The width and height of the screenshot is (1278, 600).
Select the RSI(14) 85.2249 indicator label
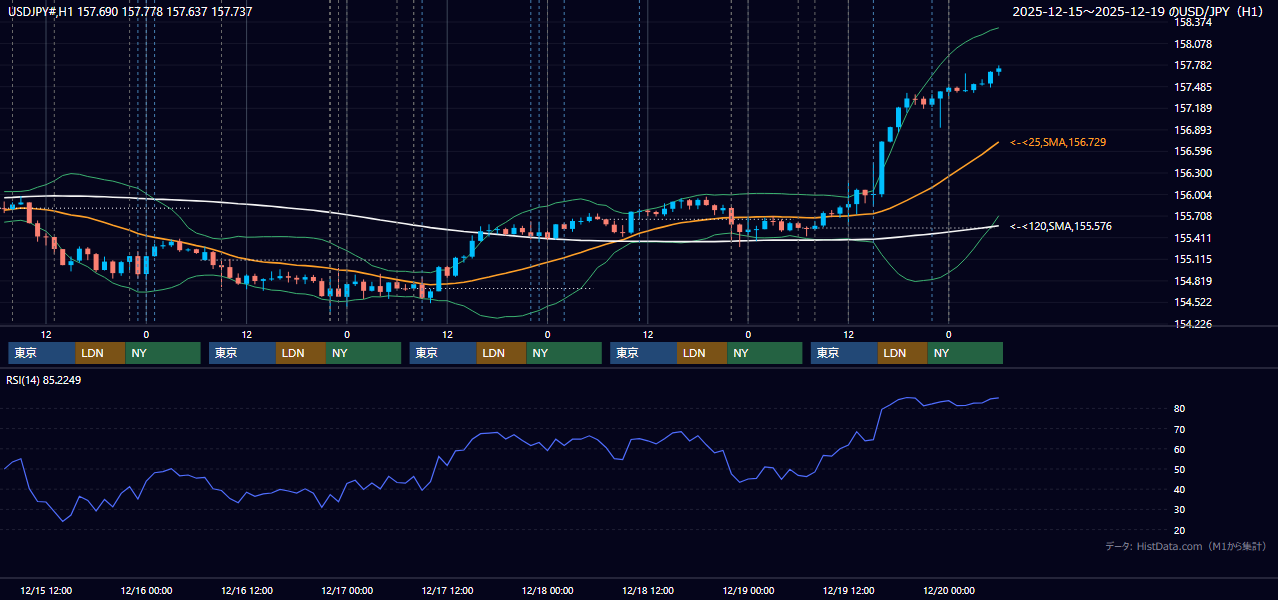pos(44,380)
